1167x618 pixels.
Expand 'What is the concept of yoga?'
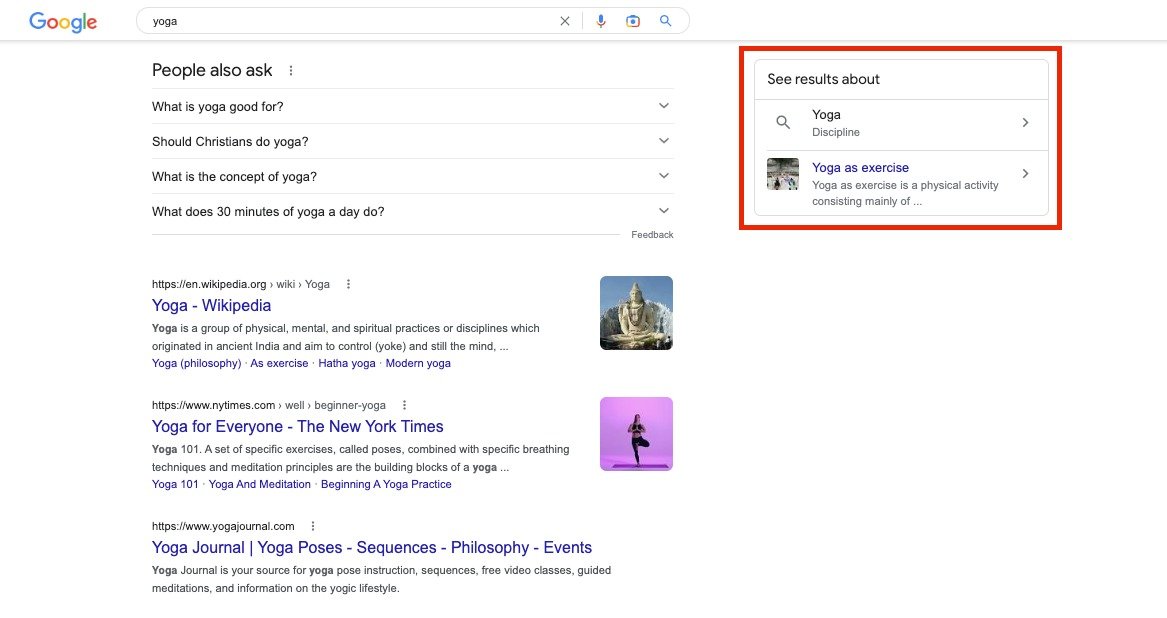pos(663,175)
